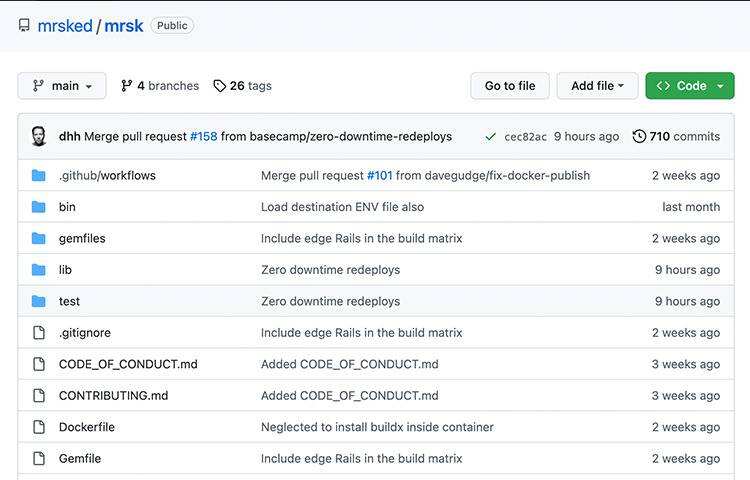The height and width of the screenshot is (480, 750).
Task: Open the CONTRIBUTING.md file
Action: click(113, 396)
